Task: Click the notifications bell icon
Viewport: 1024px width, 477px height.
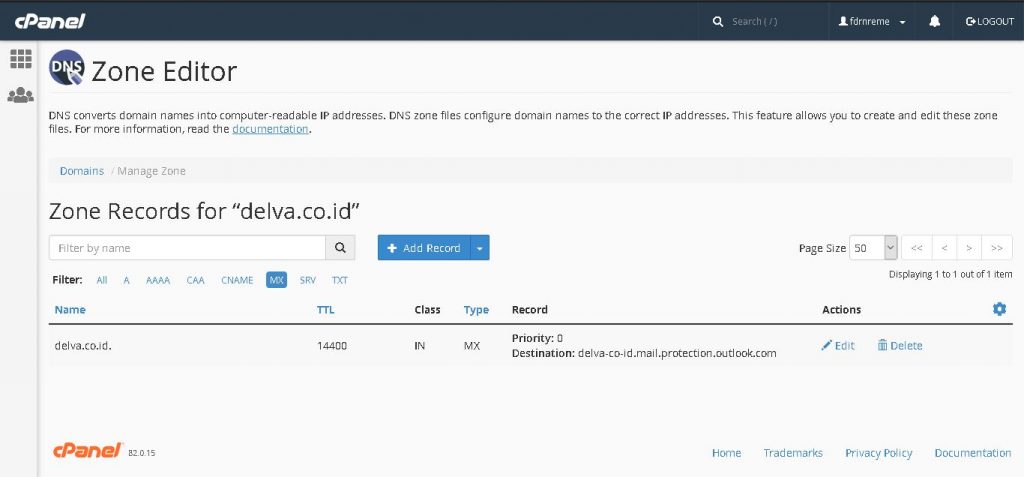Action: (x=934, y=21)
